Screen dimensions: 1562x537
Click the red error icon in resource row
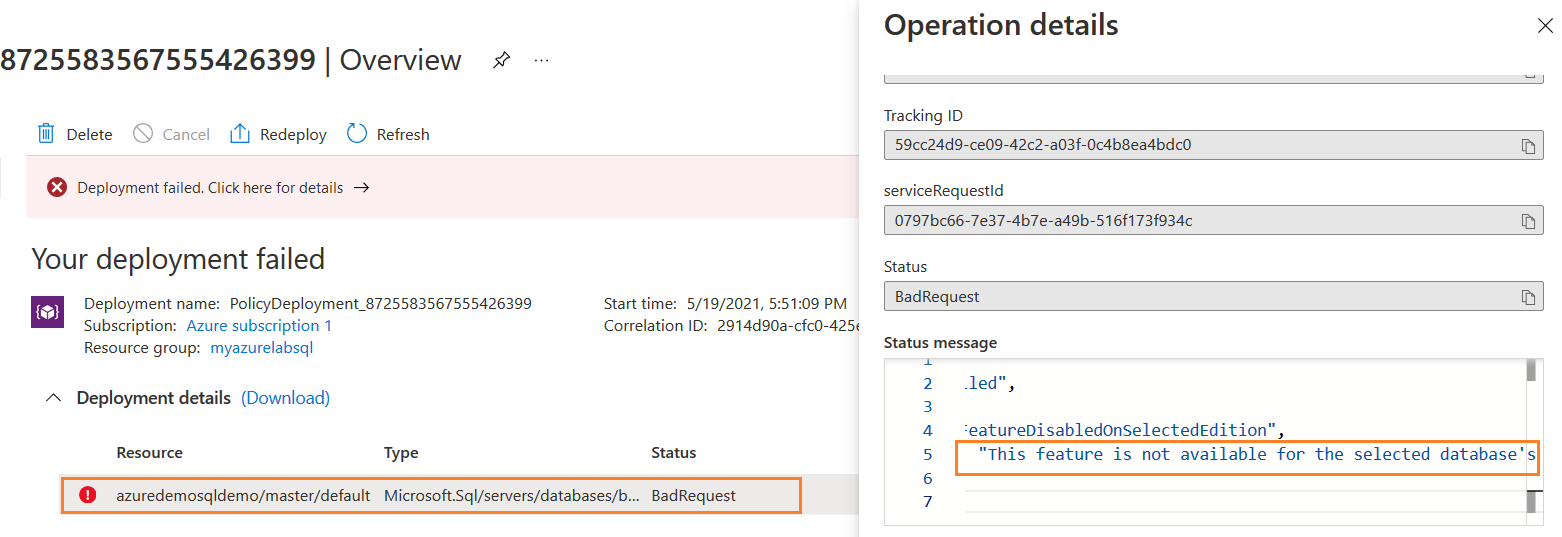88,495
